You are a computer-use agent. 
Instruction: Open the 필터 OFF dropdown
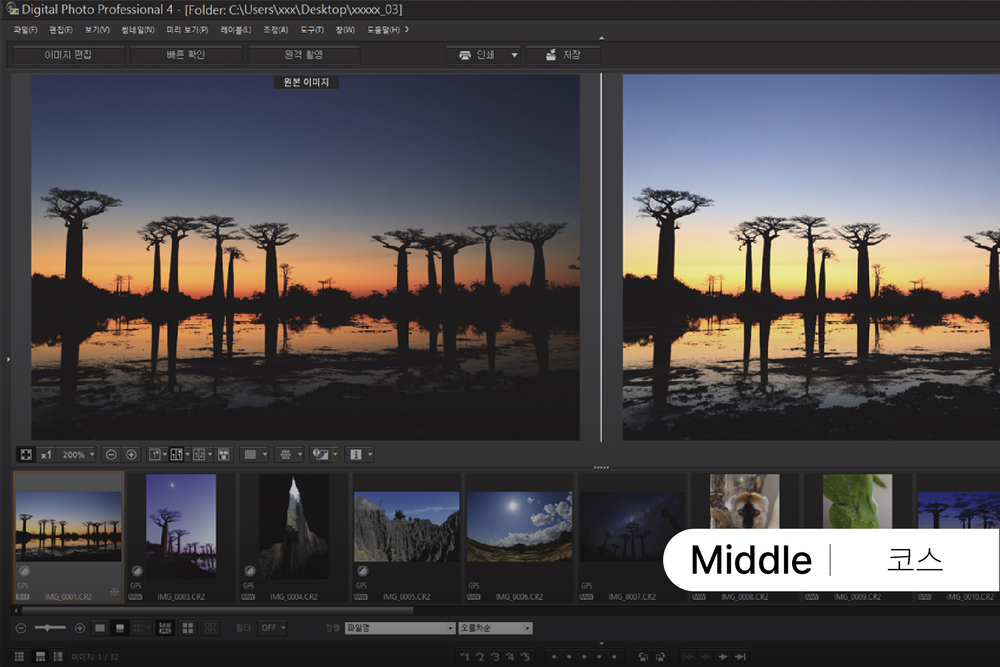[273, 628]
